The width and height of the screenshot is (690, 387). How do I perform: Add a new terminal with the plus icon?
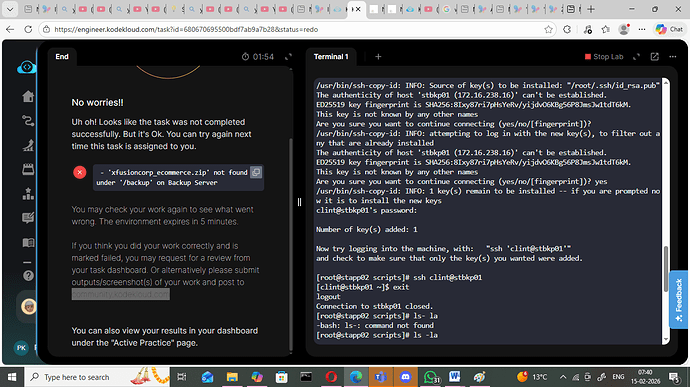(x=378, y=57)
